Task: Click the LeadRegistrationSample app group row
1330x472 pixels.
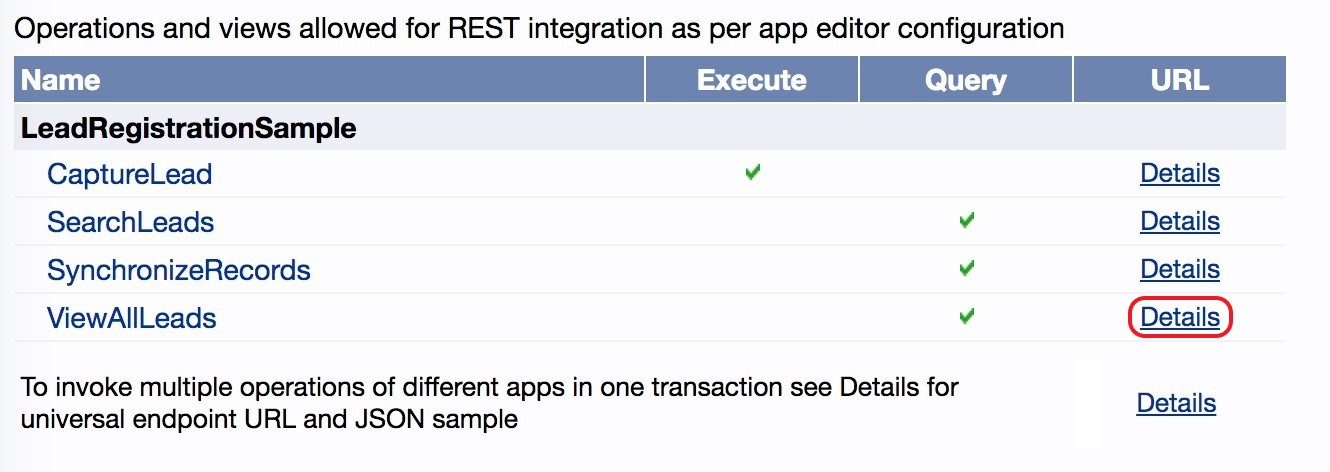Action: (188, 128)
